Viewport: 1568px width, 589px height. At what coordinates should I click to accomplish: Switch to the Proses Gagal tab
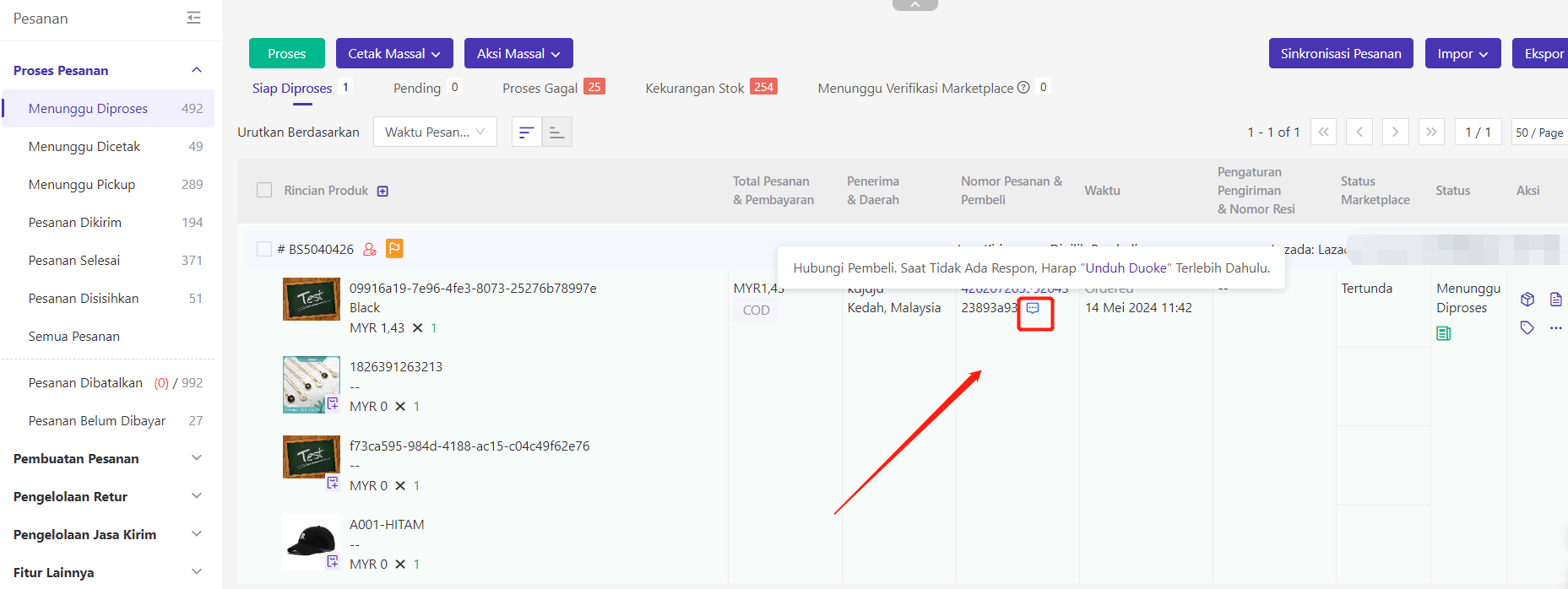(x=540, y=88)
